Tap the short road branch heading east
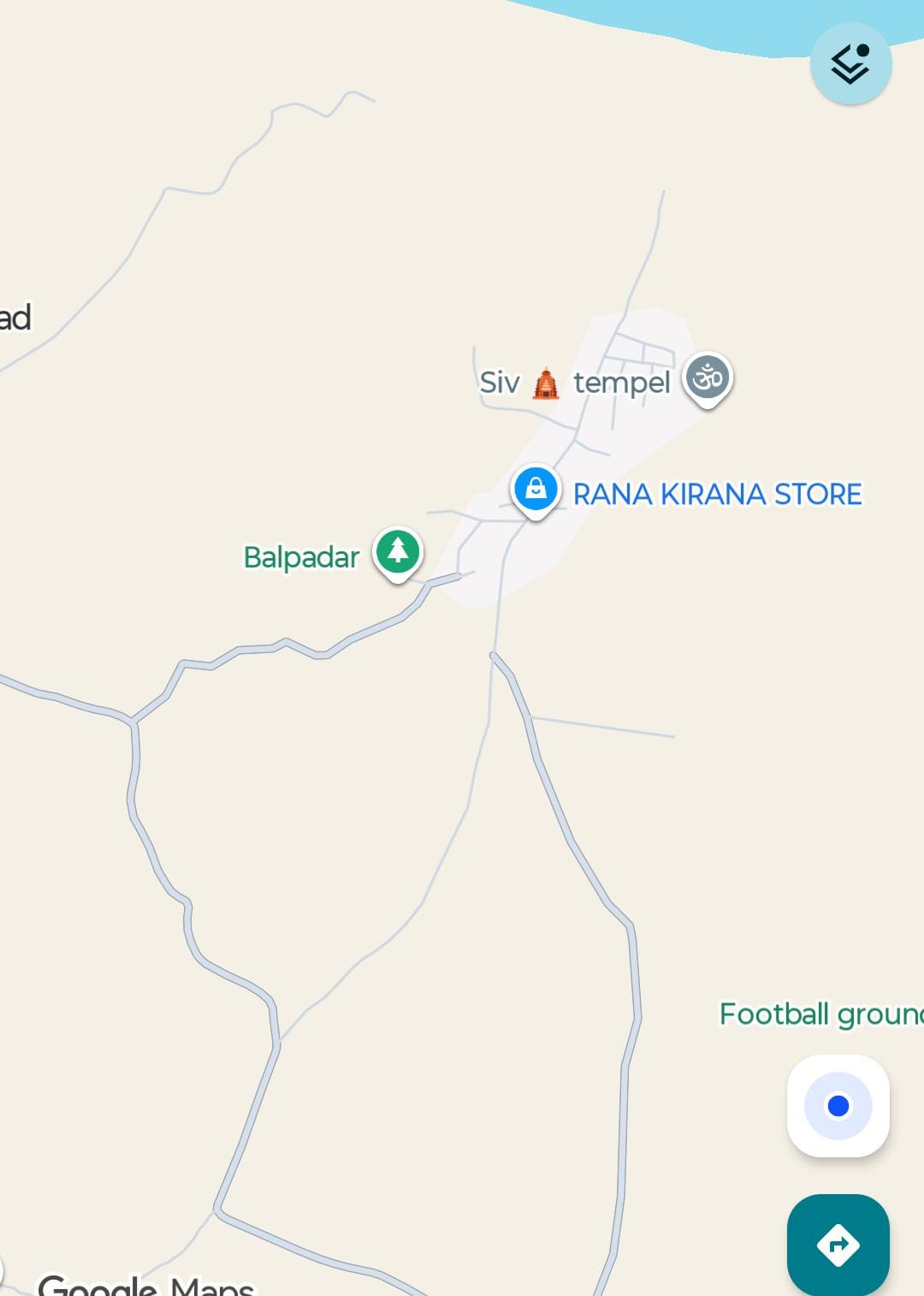The image size is (924, 1296). (x=603, y=727)
